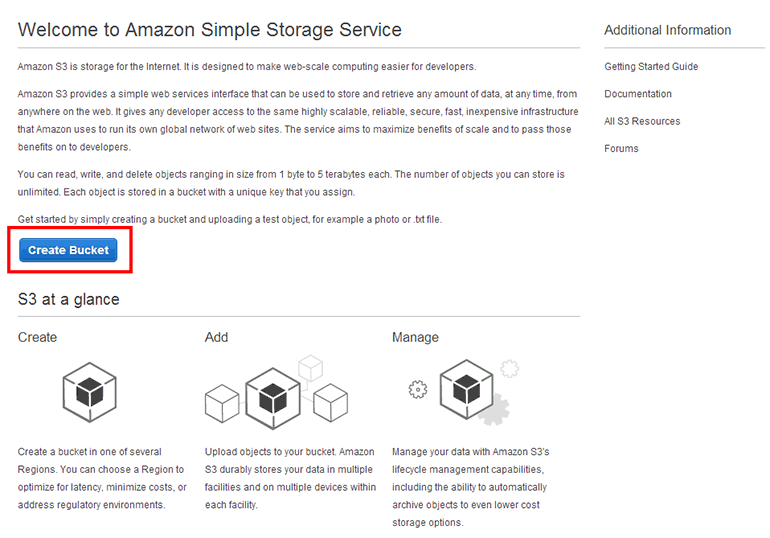Go to All S3 Resources

click(642, 121)
